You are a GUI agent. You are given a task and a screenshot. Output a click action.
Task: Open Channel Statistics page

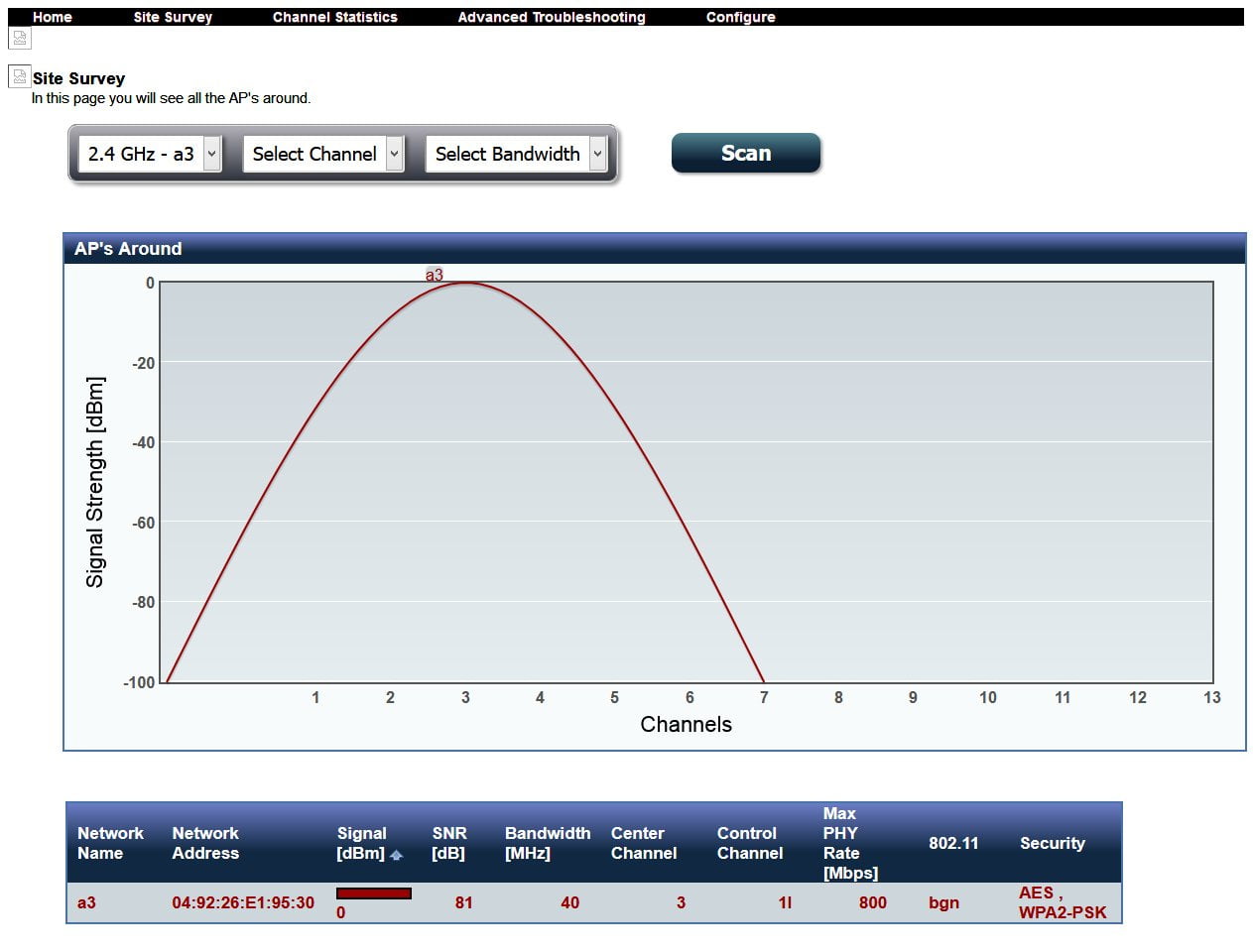[335, 17]
